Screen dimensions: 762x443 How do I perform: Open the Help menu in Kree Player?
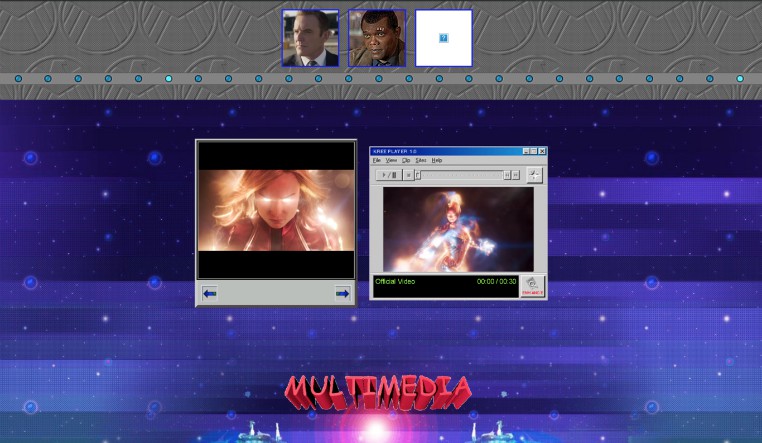(x=437, y=160)
